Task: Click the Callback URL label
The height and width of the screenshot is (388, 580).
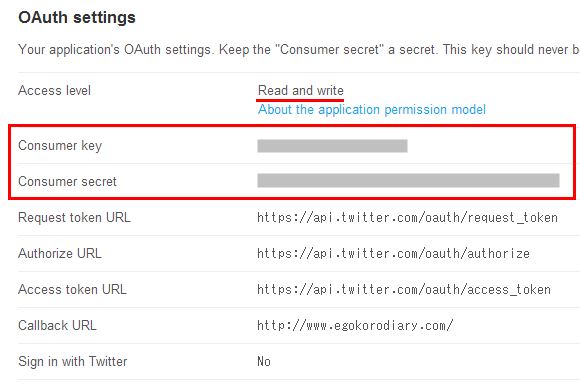Action: pos(57,325)
